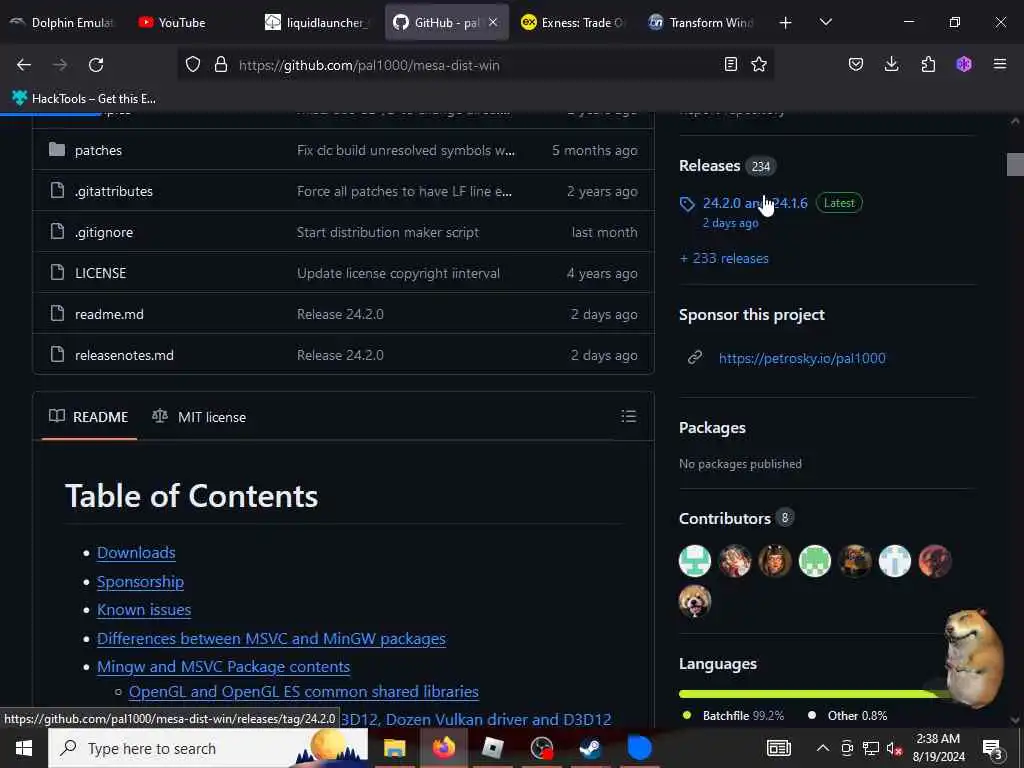
Task: Bookmark this page with star icon
Action: click(x=759, y=65)
